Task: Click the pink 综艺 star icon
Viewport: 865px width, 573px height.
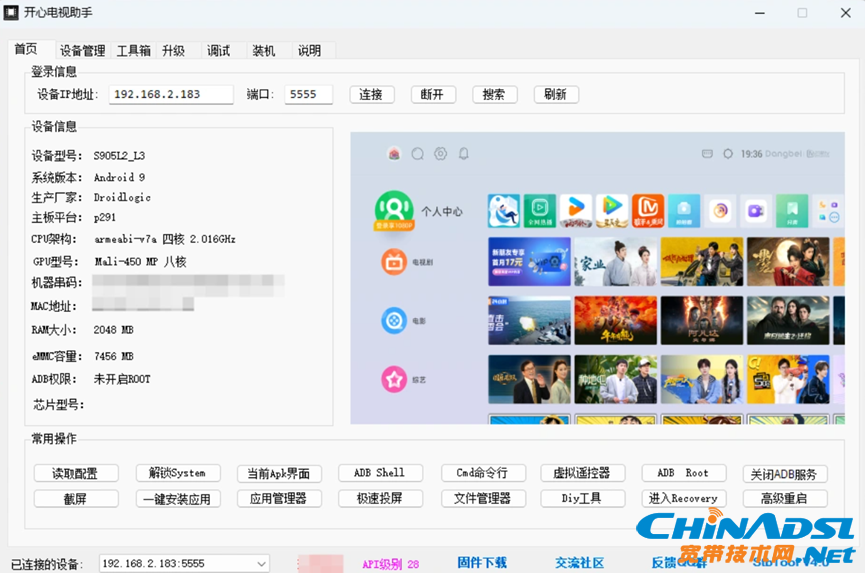Action: tap(394, 379)
